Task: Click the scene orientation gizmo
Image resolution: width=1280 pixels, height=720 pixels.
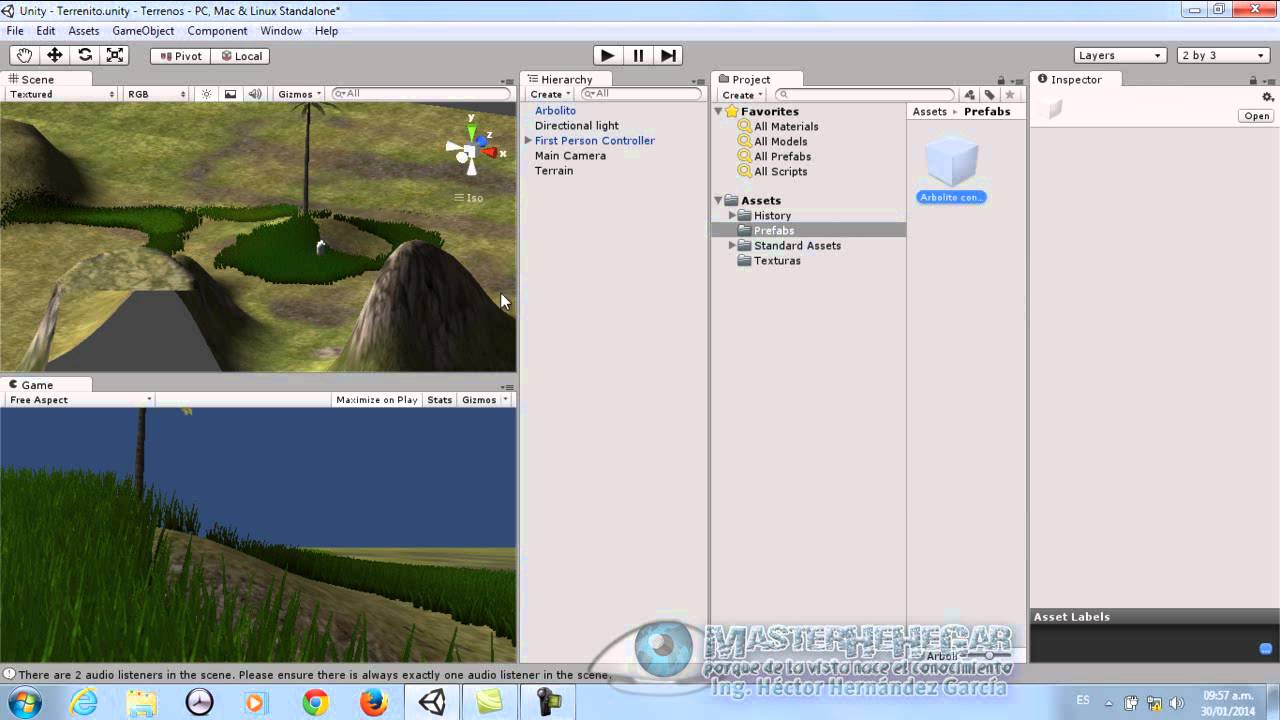Action: coord(471,151)
